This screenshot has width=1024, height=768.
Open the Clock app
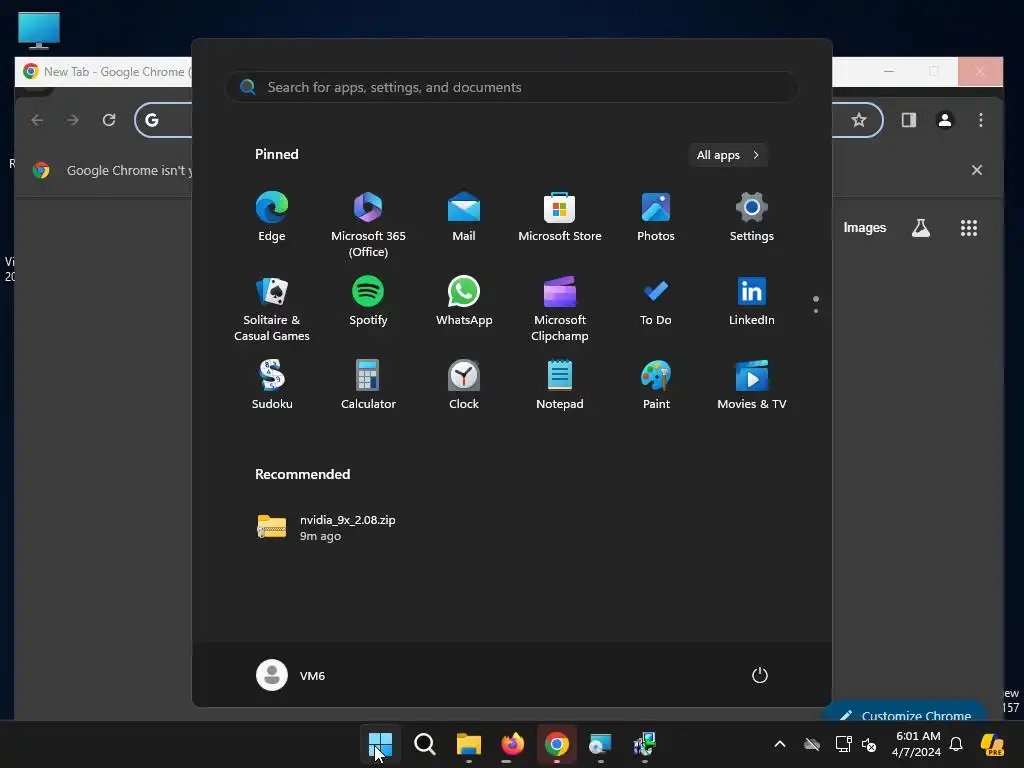click(464, 385)
